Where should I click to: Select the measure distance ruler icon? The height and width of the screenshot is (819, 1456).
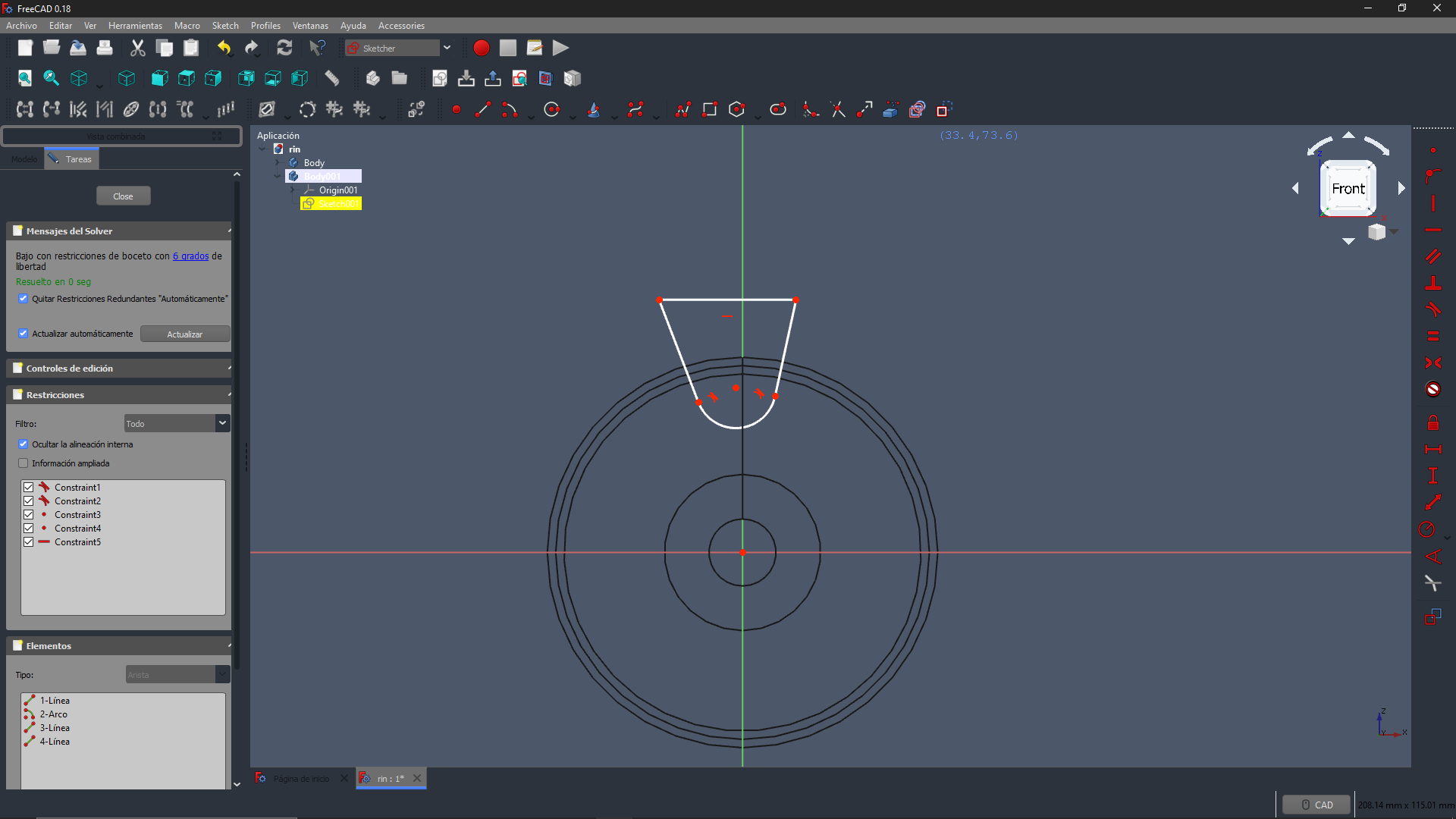tap(332, 78)
